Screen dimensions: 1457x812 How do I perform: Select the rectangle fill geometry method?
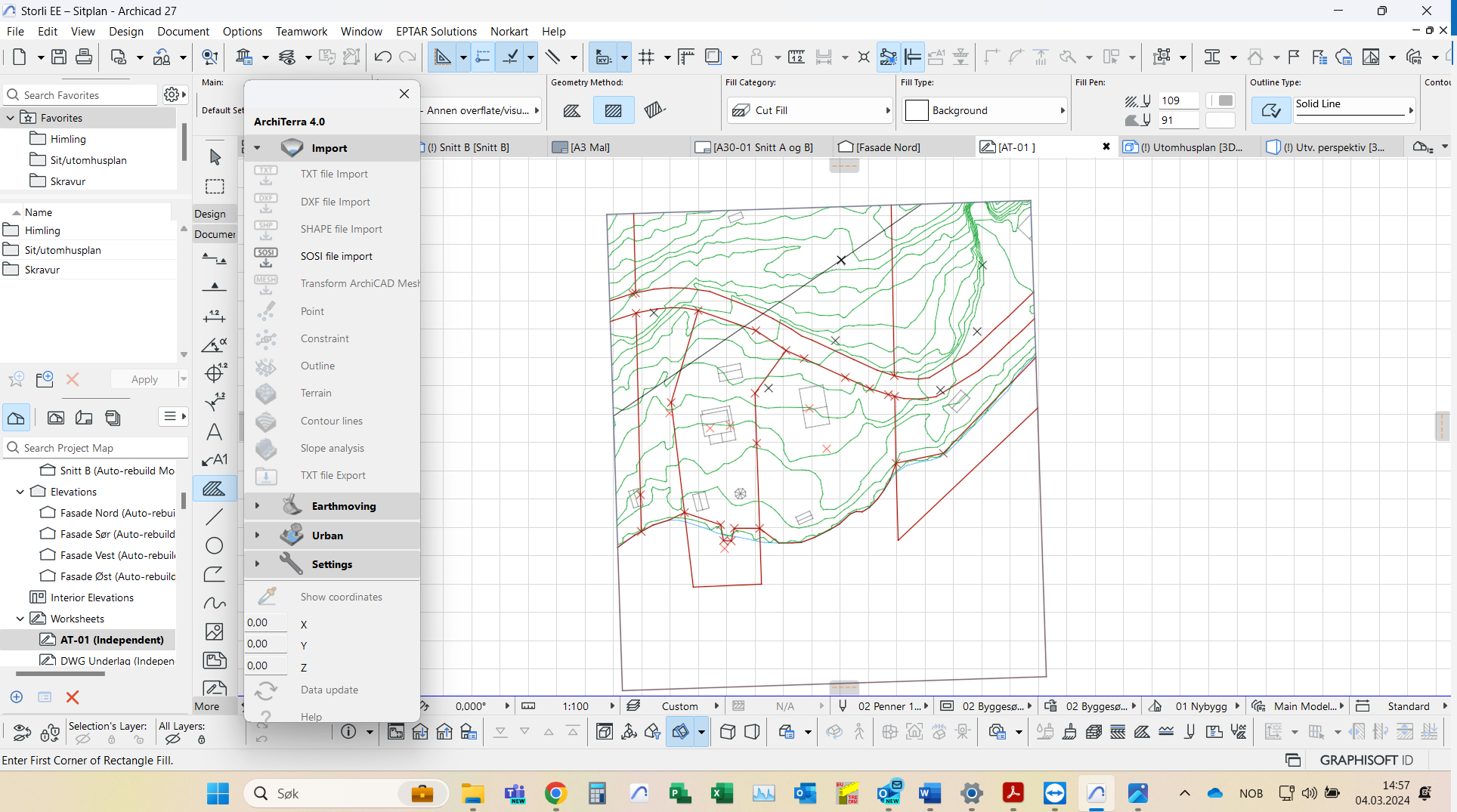coord(613,110)
